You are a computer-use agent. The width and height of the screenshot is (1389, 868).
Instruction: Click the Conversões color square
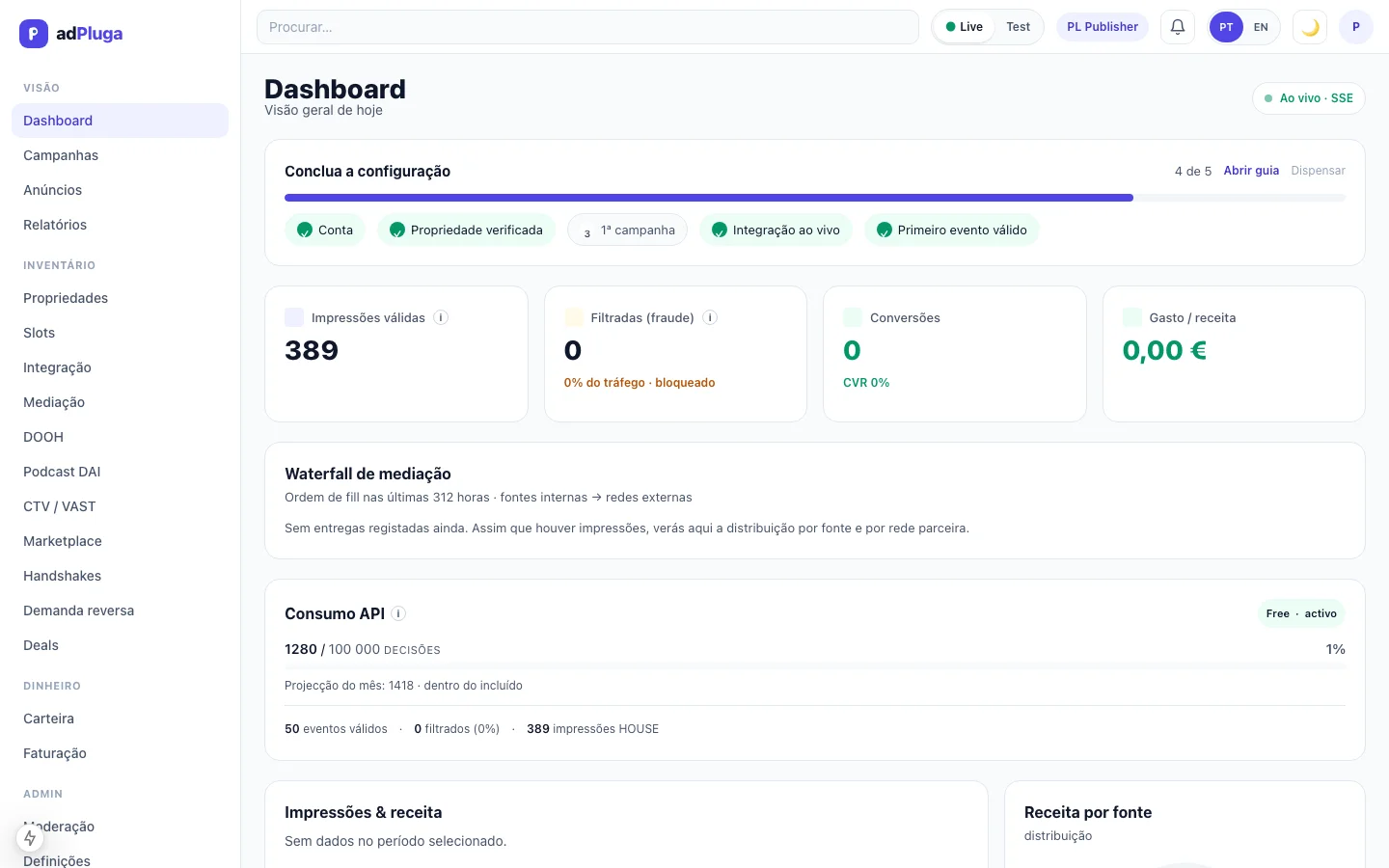coord(853,317)
